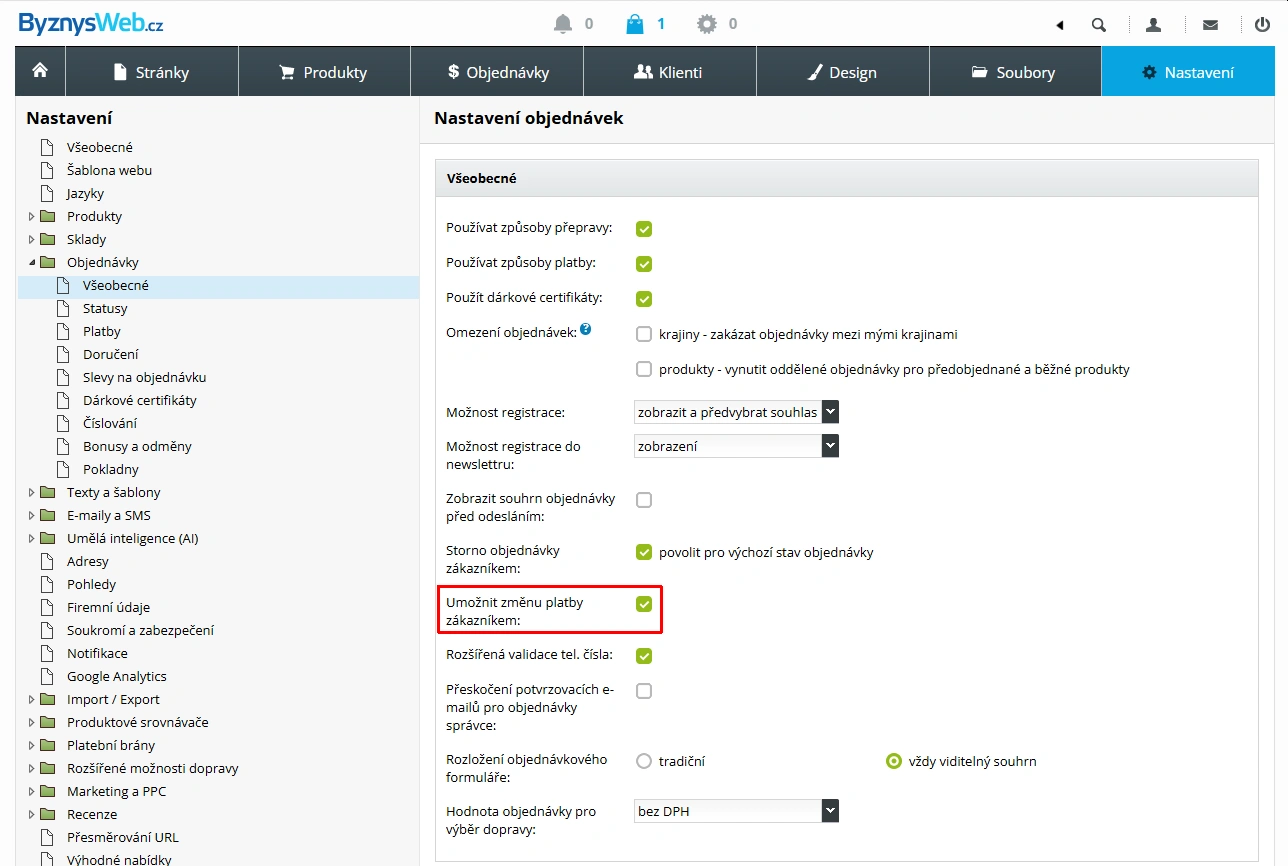Switch to the Objednávky main tab
1288x866 pixels.
click(497, 72)
